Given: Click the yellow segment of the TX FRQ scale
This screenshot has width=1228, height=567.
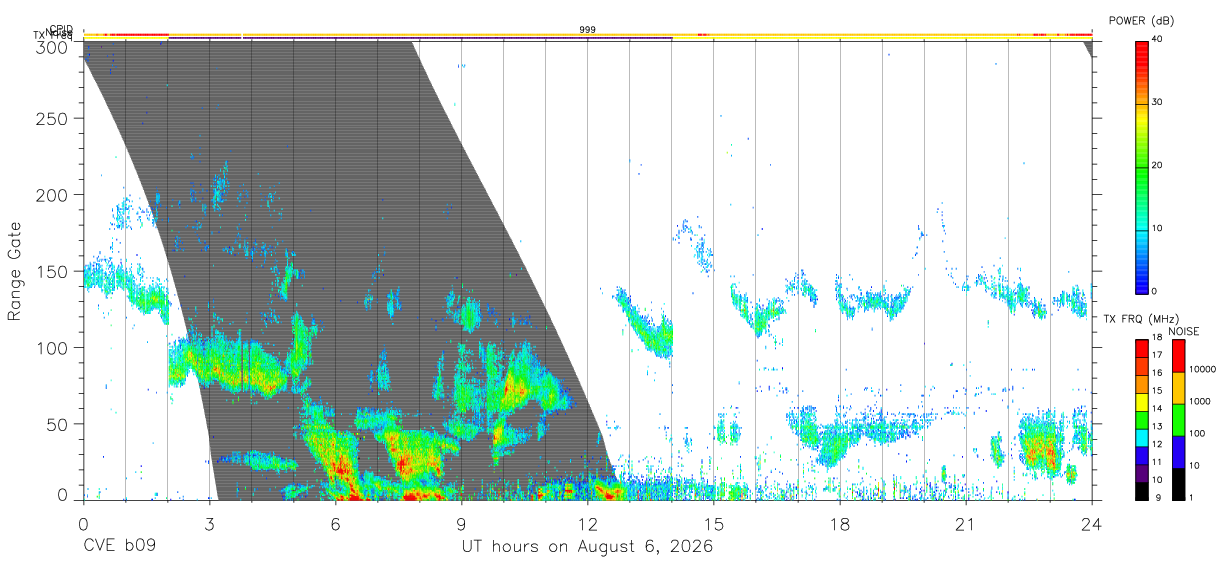Looking at the screenshot, I should pos(1142,402).
